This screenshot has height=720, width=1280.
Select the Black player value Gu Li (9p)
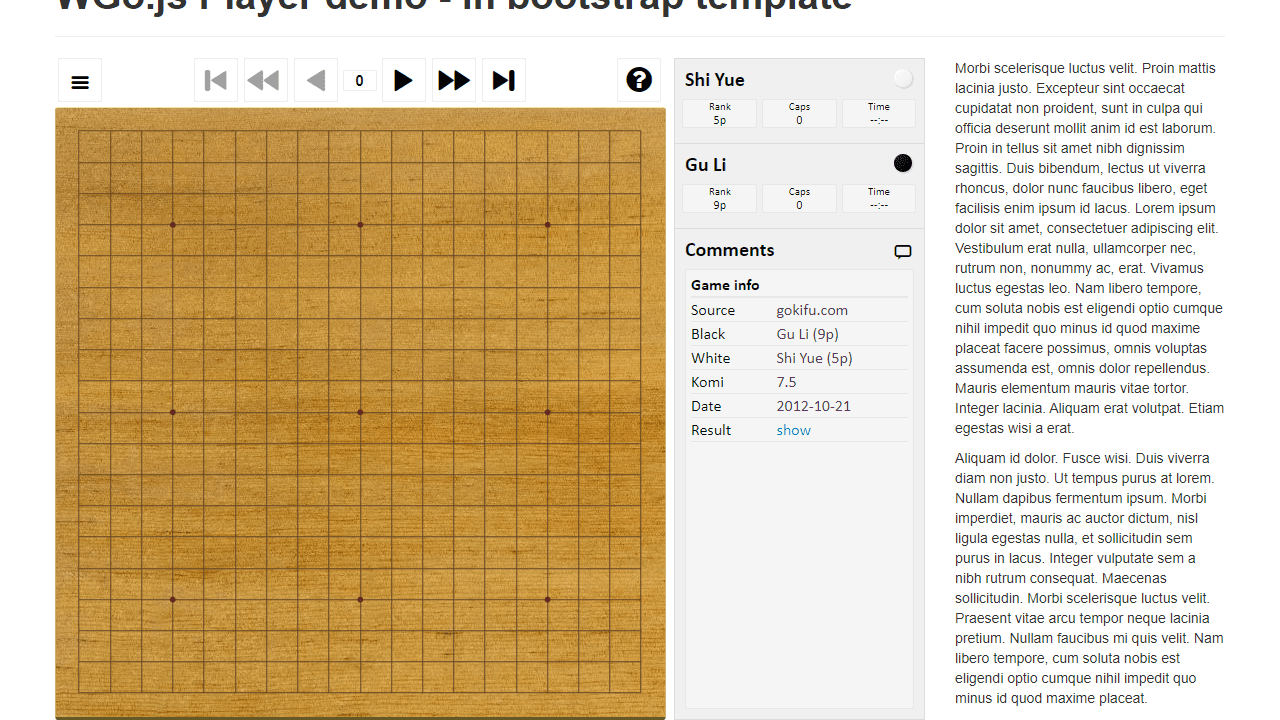pyautogui.click(x=808, y=334)
